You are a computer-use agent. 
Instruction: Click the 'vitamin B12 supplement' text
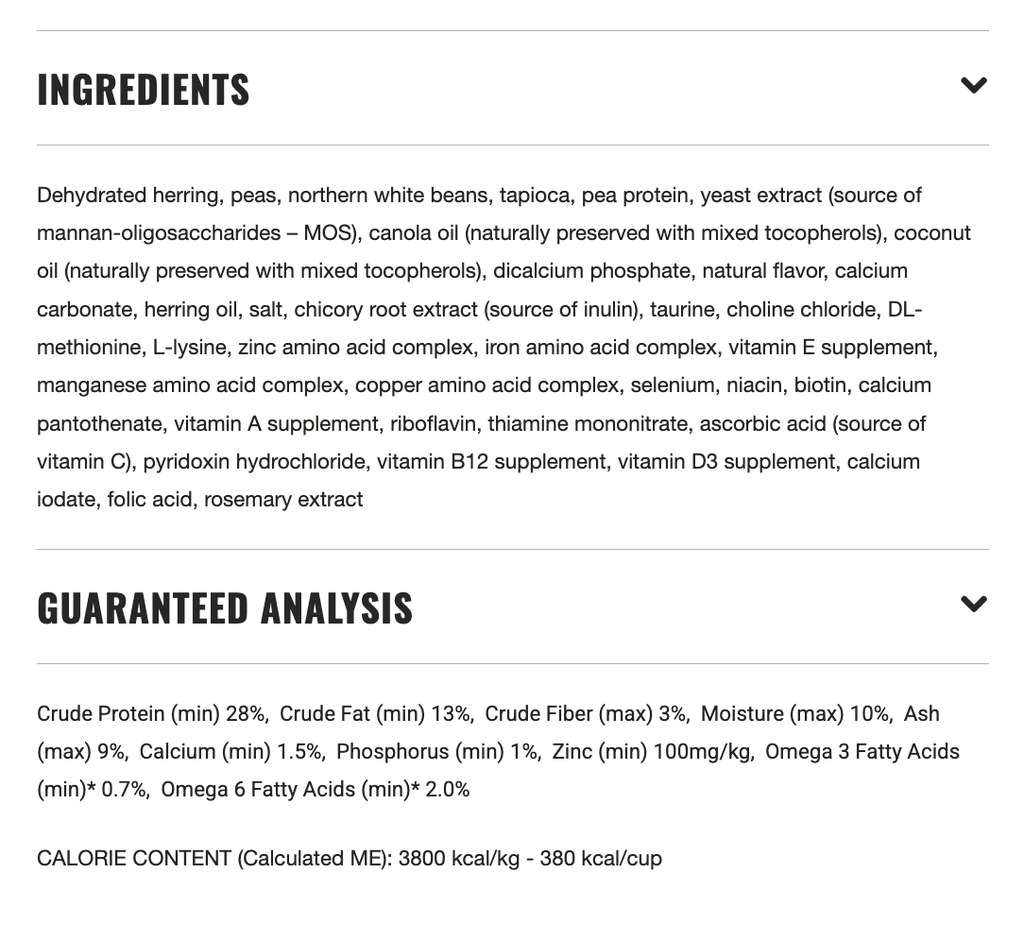click(x=491, y=462)
